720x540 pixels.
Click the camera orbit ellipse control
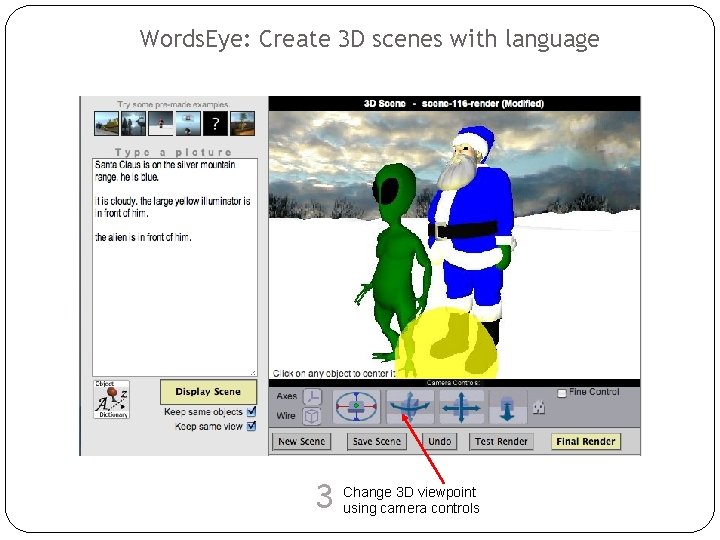click(356, 406)
